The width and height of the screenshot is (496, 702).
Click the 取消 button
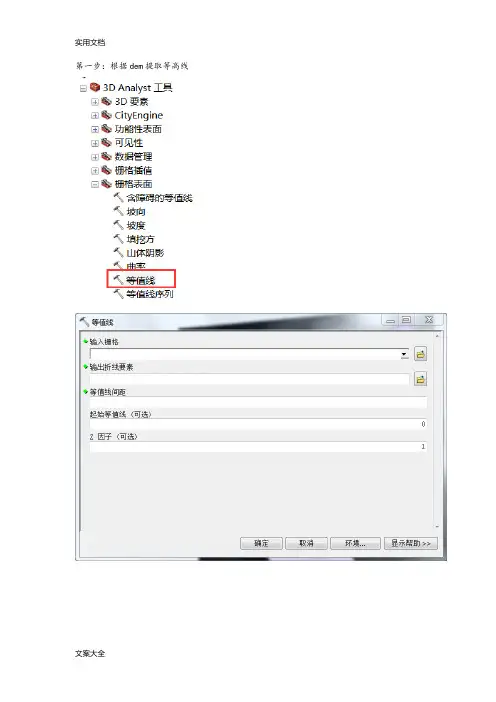click(x=307, y=543)
